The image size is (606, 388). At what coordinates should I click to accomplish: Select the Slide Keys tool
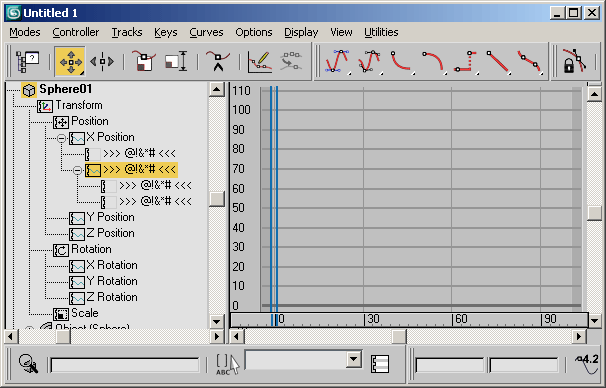point(102,61)
